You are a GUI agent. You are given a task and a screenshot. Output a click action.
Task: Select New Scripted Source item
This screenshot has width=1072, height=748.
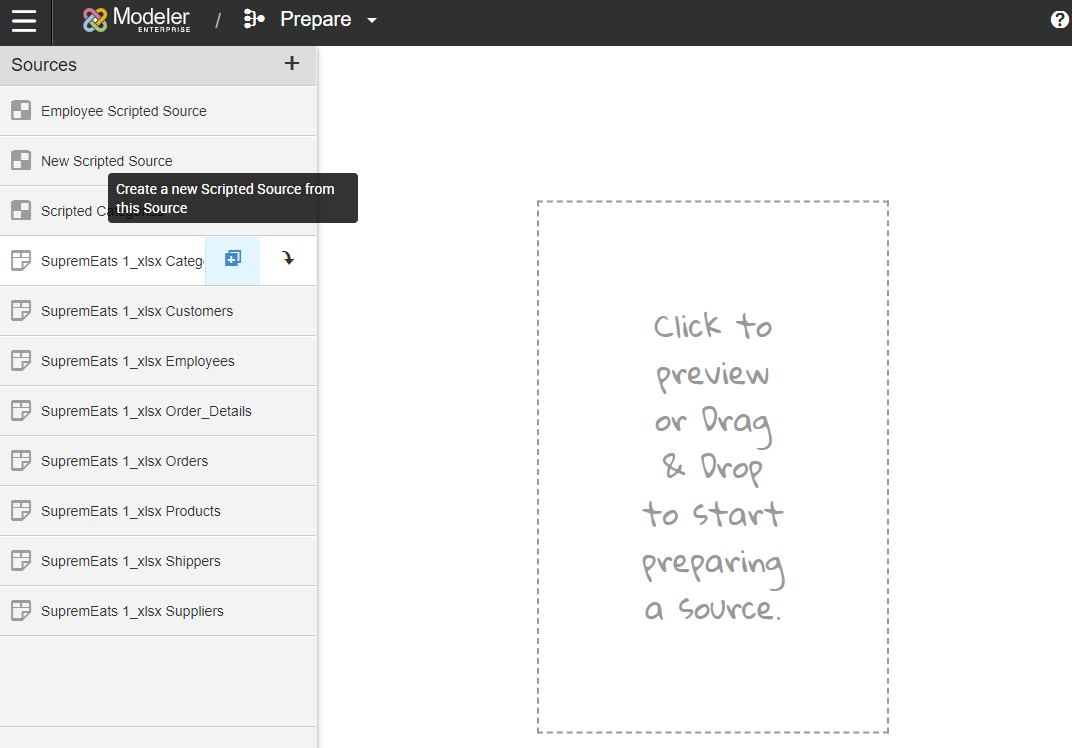click(106, 161)
